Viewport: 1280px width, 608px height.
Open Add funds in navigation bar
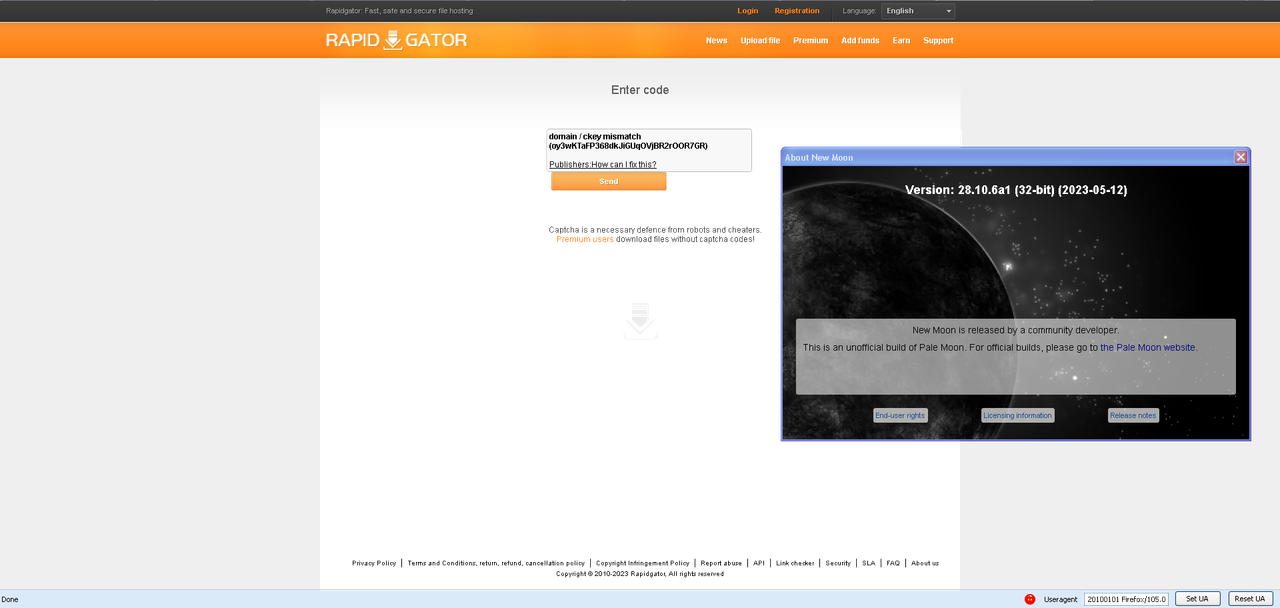tap(860, 41)
